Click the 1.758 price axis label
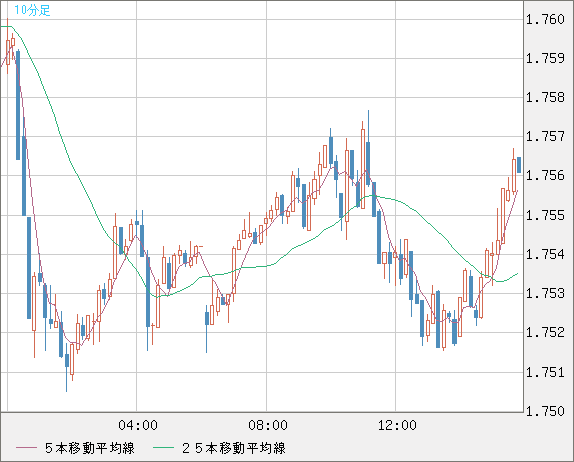This screenshot has width=574, height=462. point(545,97)
